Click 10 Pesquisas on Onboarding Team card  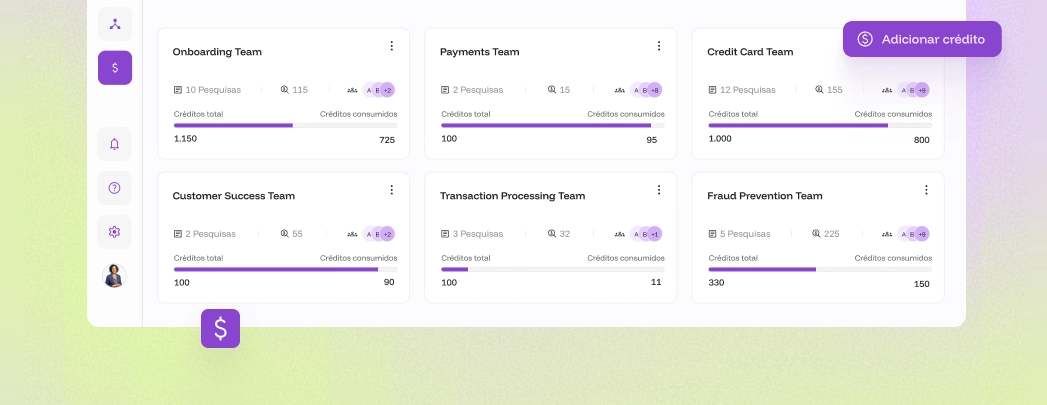207,90
